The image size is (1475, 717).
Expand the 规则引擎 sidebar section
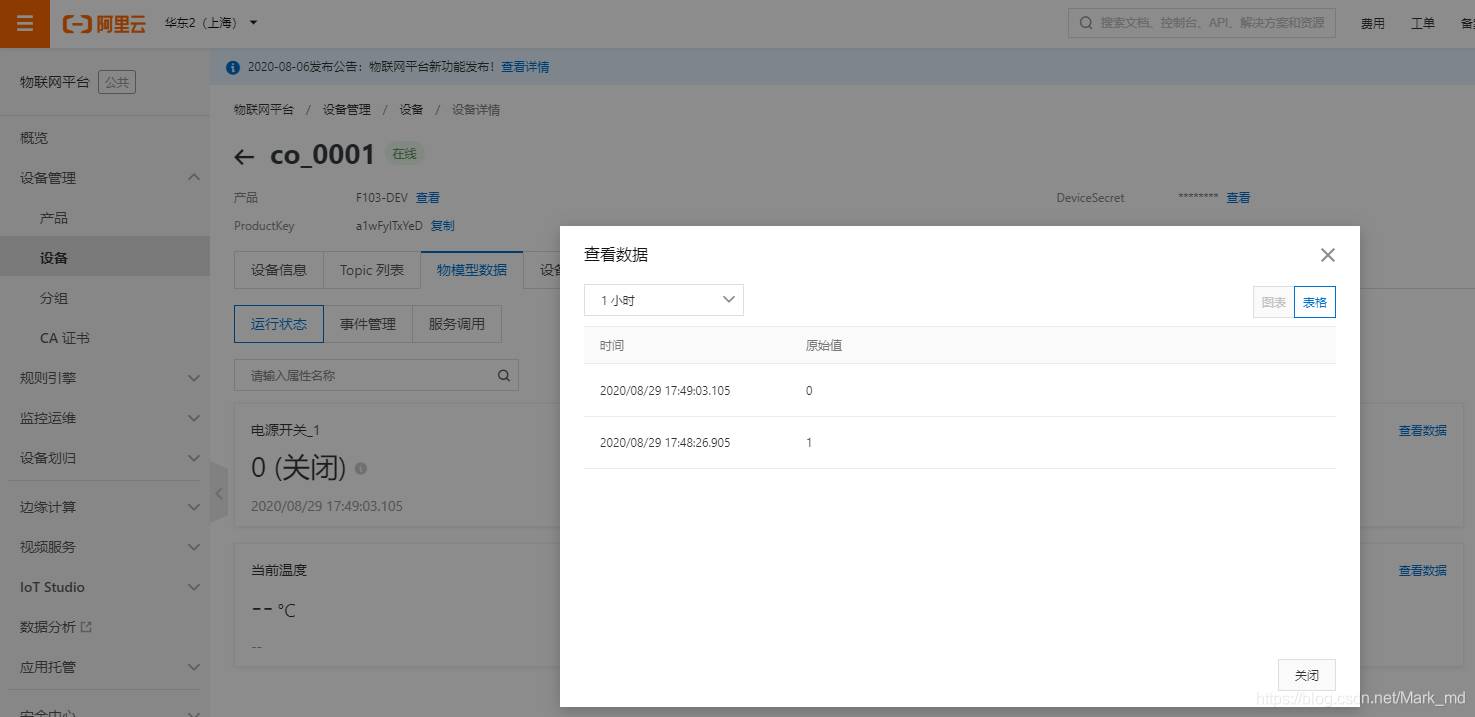104,378
